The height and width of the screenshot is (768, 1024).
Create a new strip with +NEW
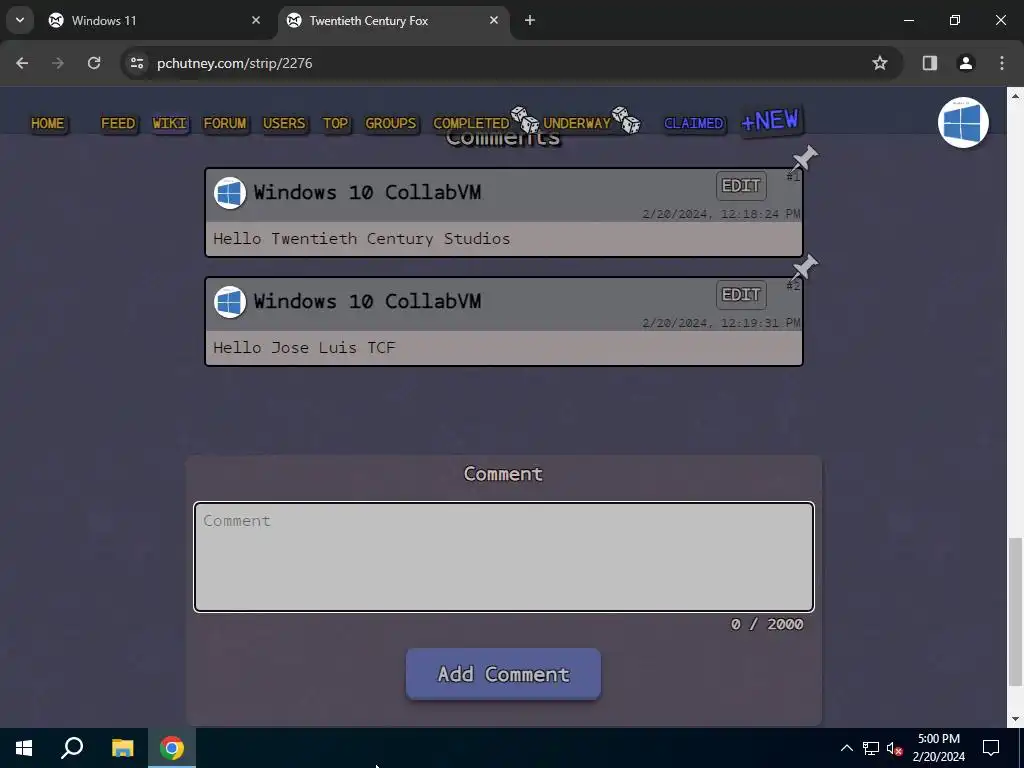[771, 121]
